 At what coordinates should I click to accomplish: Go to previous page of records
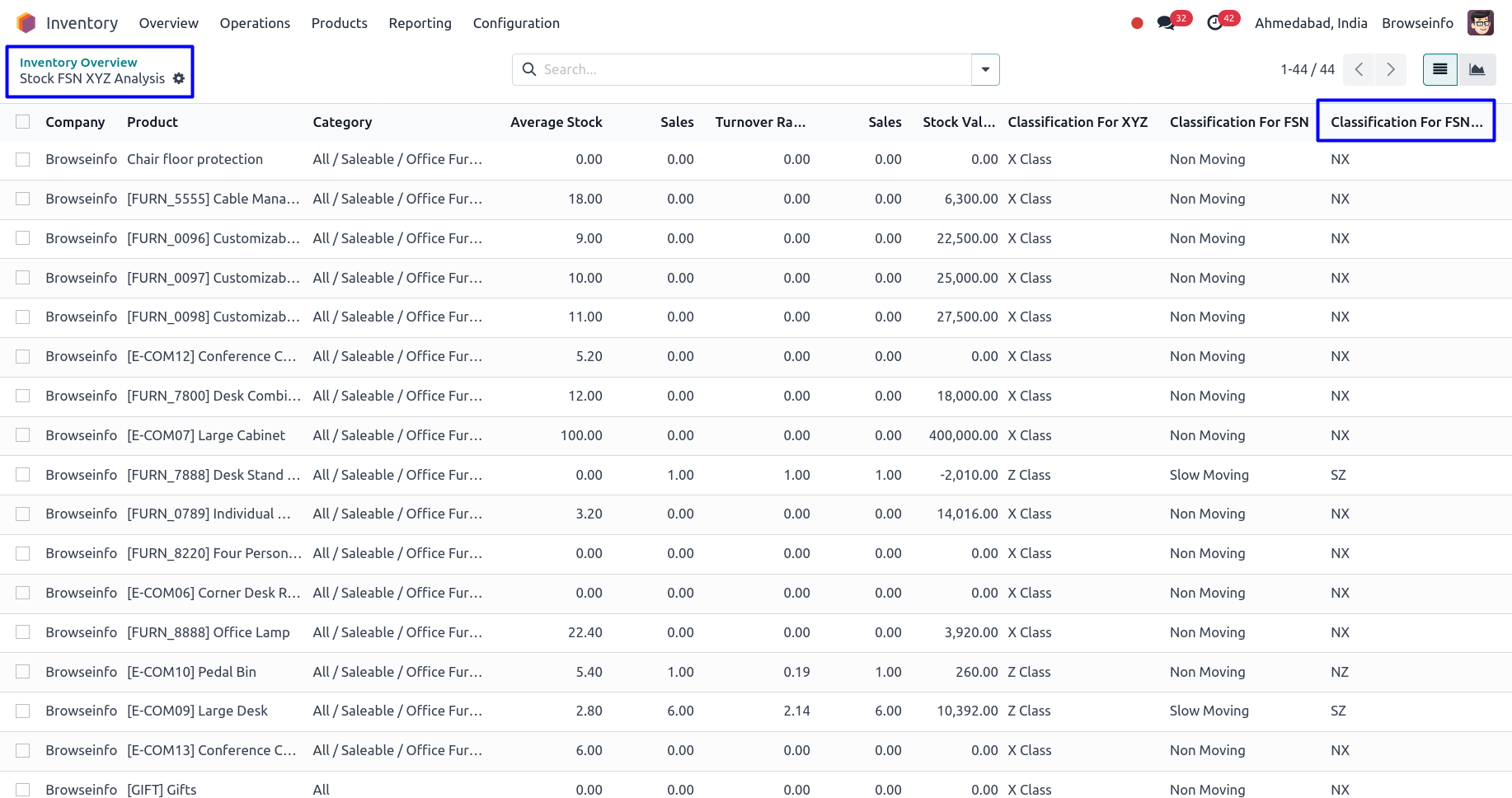click(x=1359, y=69)
